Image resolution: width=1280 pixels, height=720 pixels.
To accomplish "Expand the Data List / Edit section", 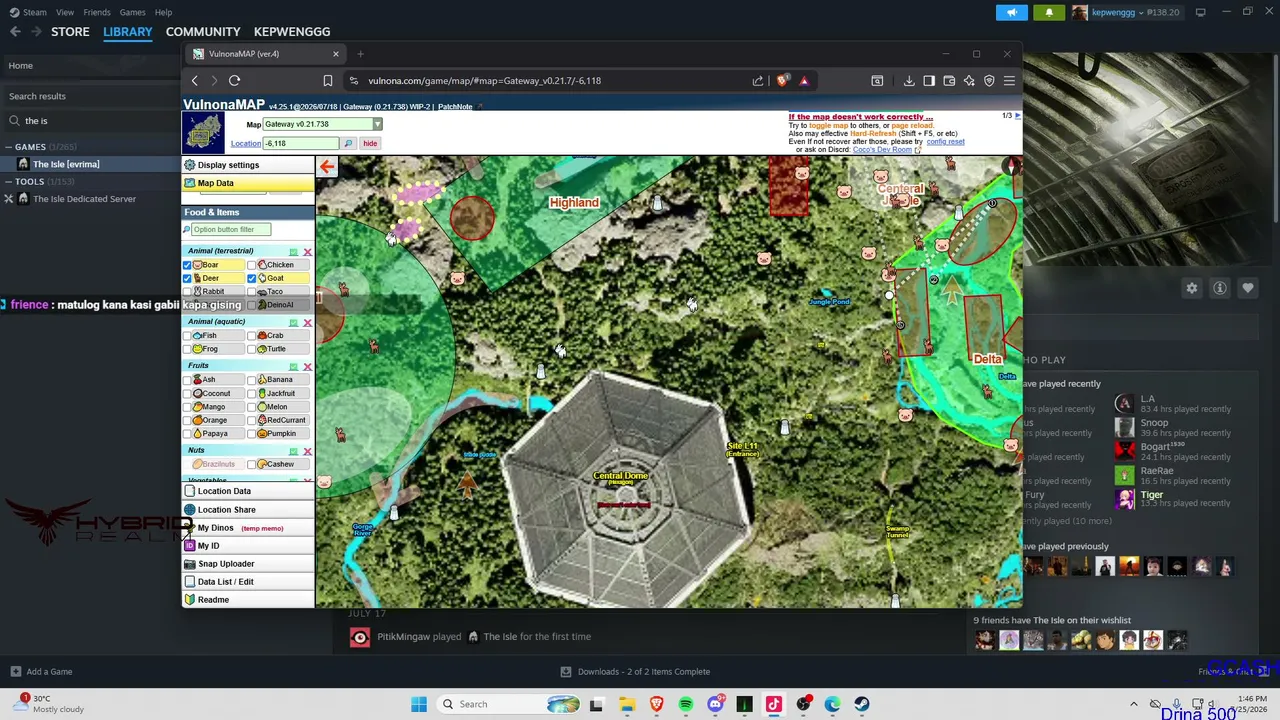I will coord(248,582).
